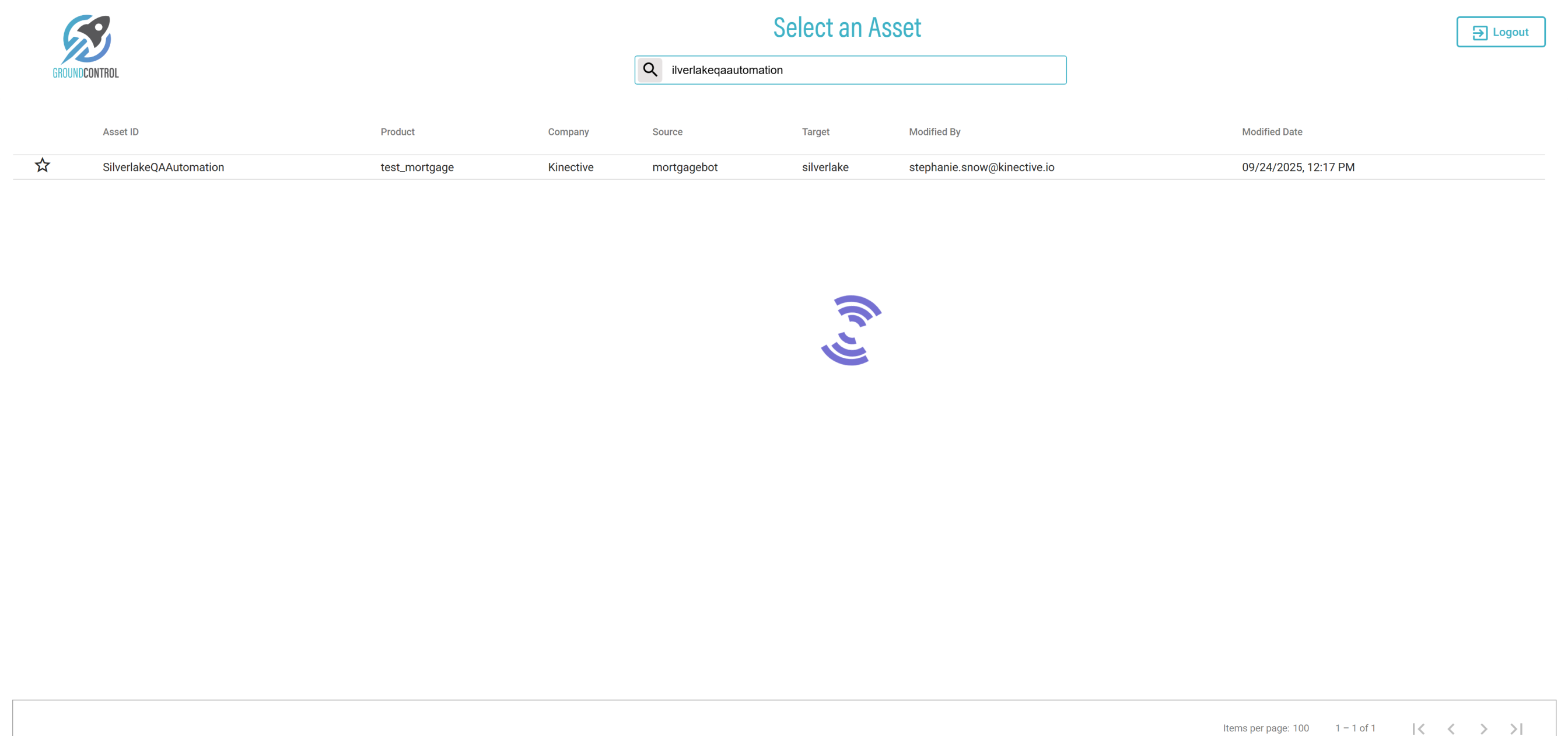
Task: Click the stephanie.snow@kinective.io cell
Action: point(981,167)
